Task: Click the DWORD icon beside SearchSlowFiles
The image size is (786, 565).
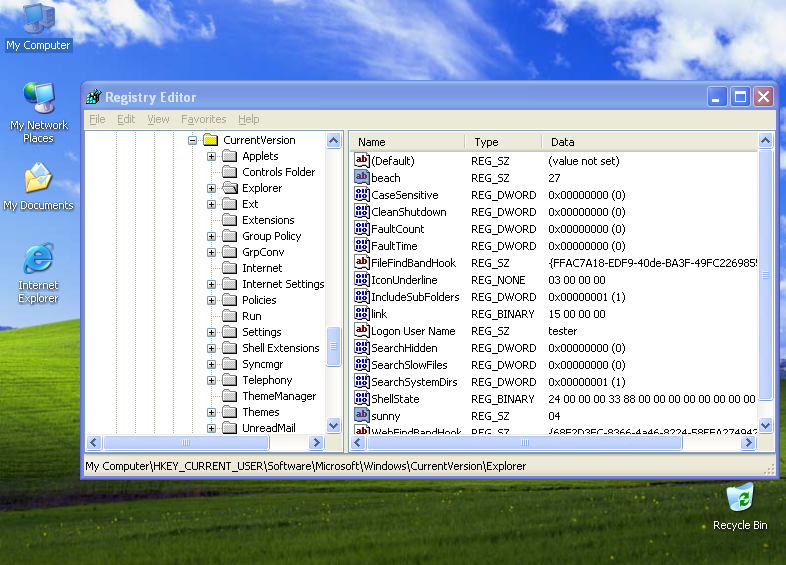Action: (x=361, y=365)
